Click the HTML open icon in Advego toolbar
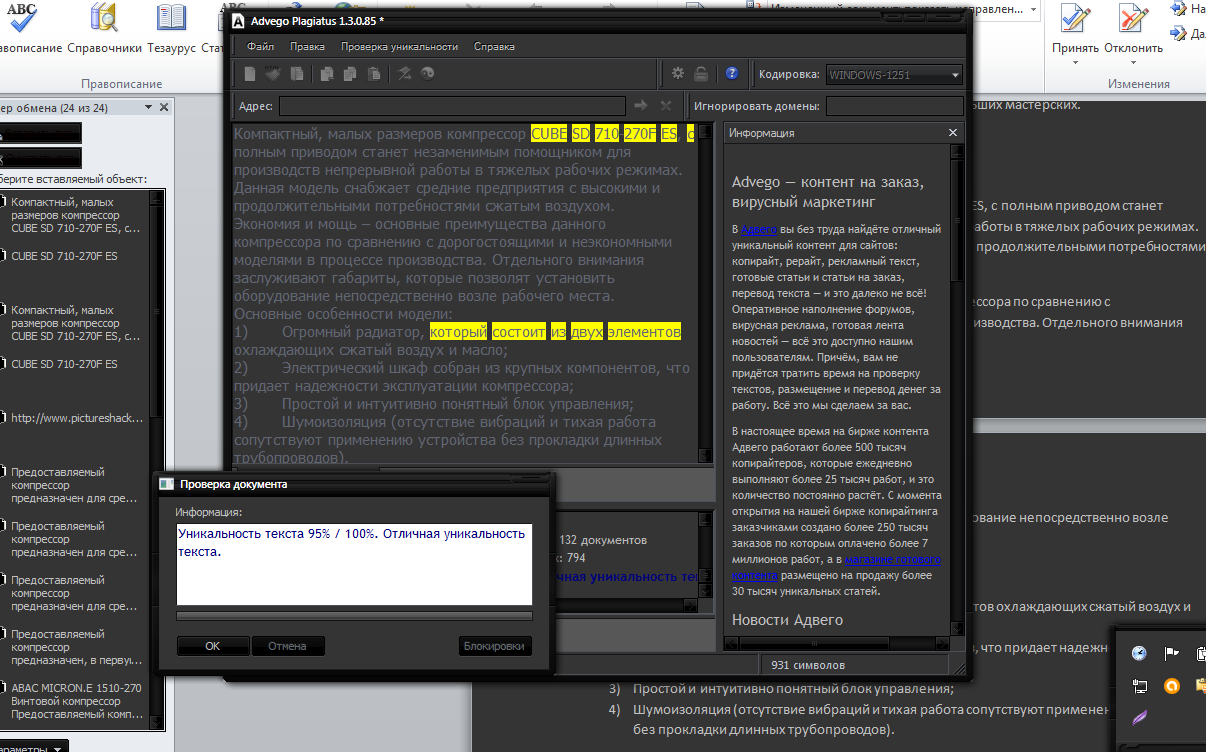Screen dimensions: 1206x752 [x=272, y=73]
